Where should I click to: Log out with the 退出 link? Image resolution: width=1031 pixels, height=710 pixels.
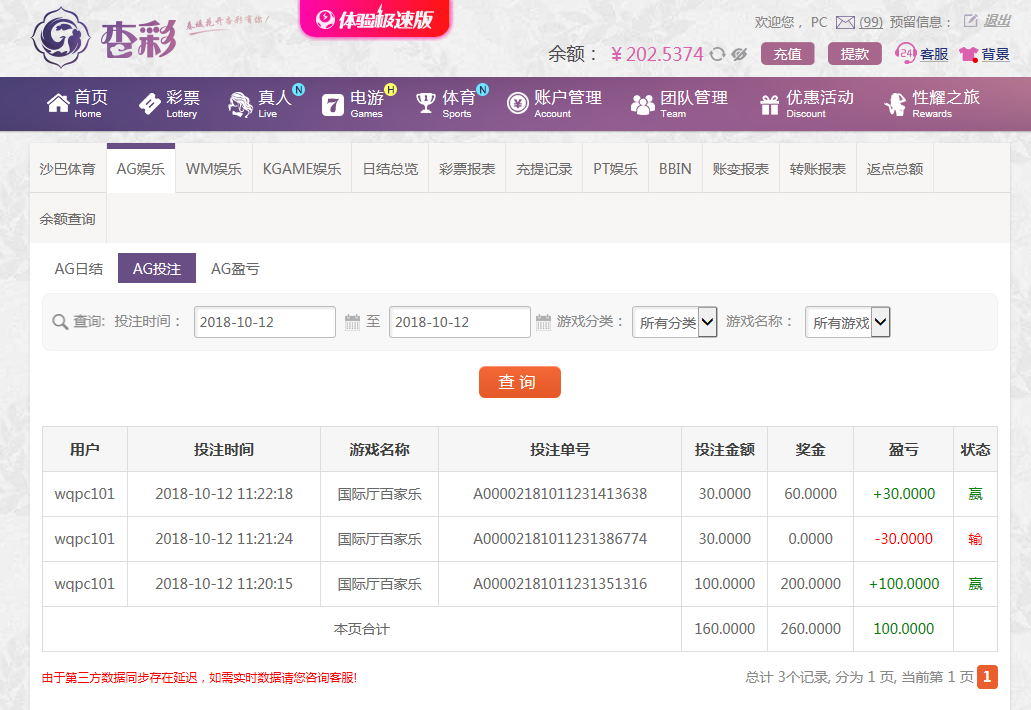pyautogui.click(x=997, y=21)
